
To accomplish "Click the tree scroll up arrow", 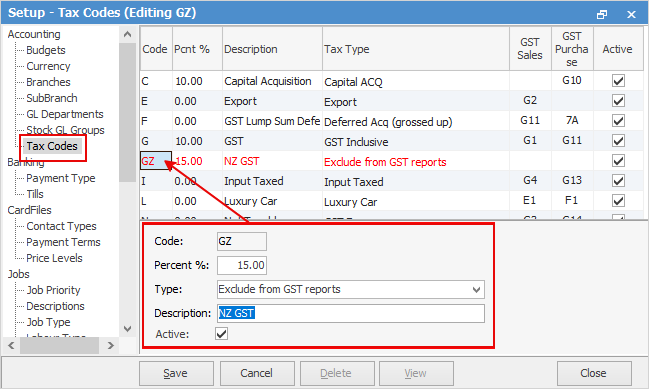I will pos(127,34).
